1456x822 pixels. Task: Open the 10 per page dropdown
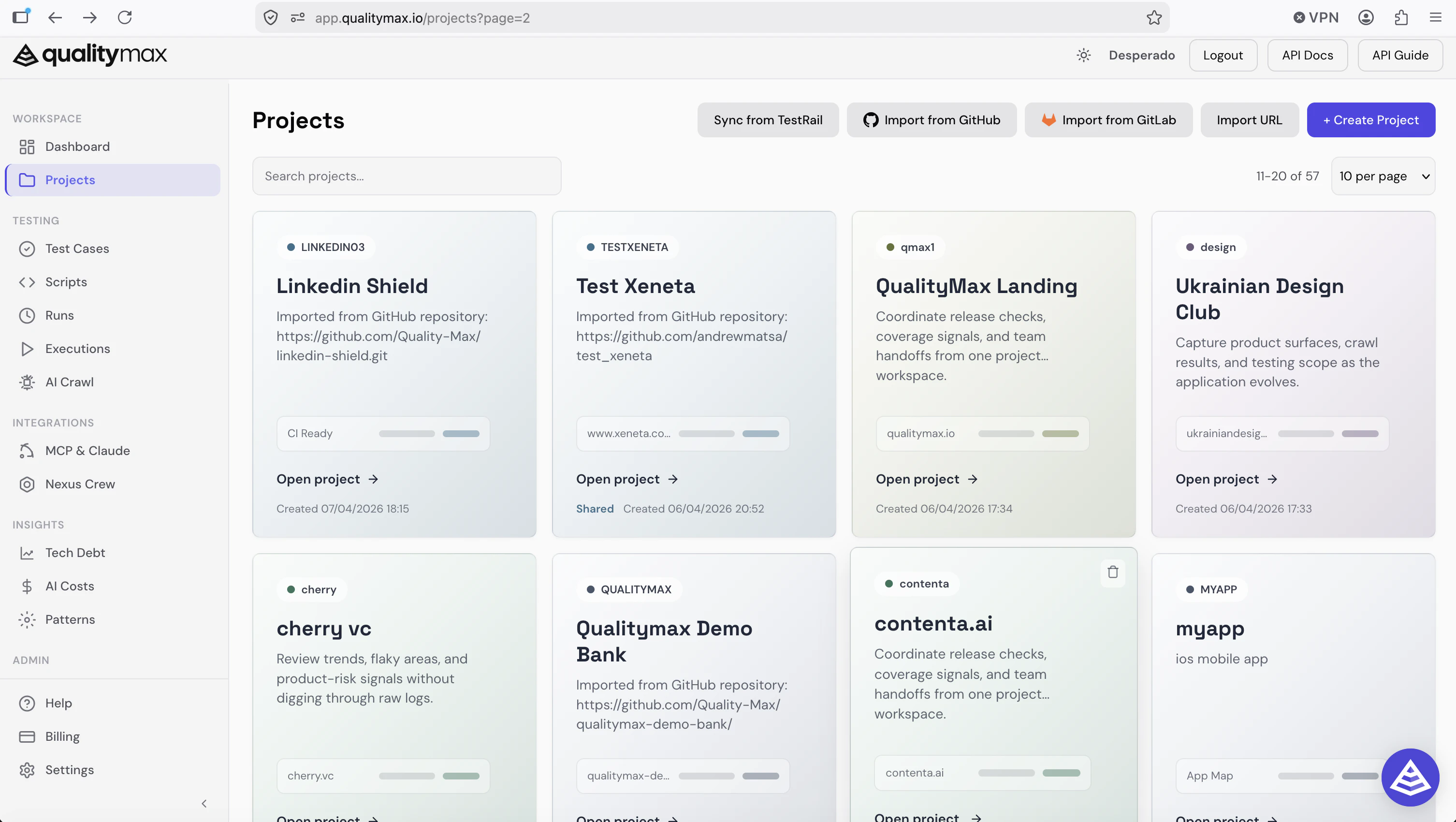[1383, 176]
